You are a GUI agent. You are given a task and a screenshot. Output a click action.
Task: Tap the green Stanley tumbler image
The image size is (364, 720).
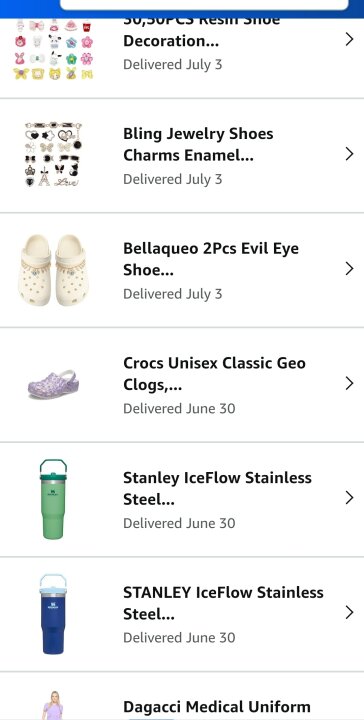click(53, 499)
